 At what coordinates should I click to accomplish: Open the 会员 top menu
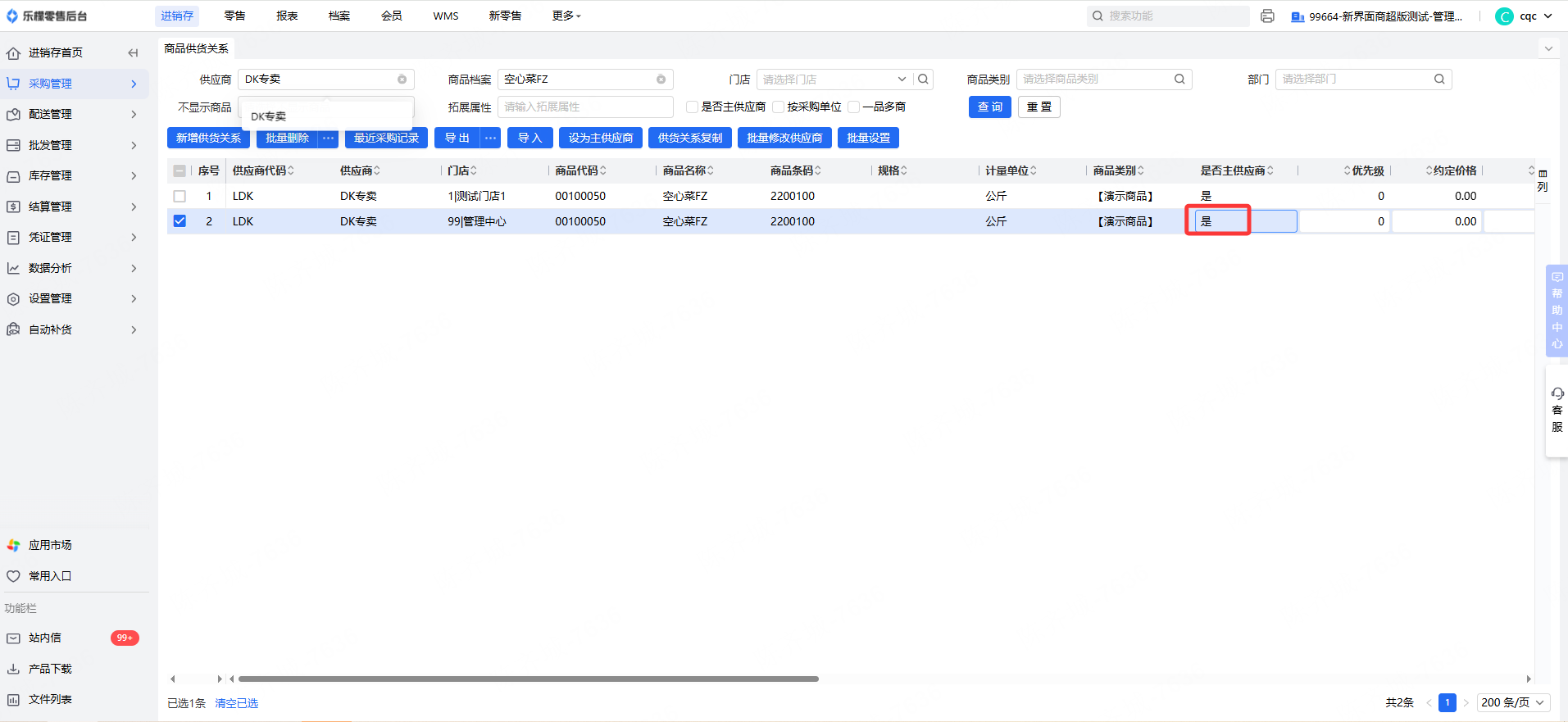point(392,16)
